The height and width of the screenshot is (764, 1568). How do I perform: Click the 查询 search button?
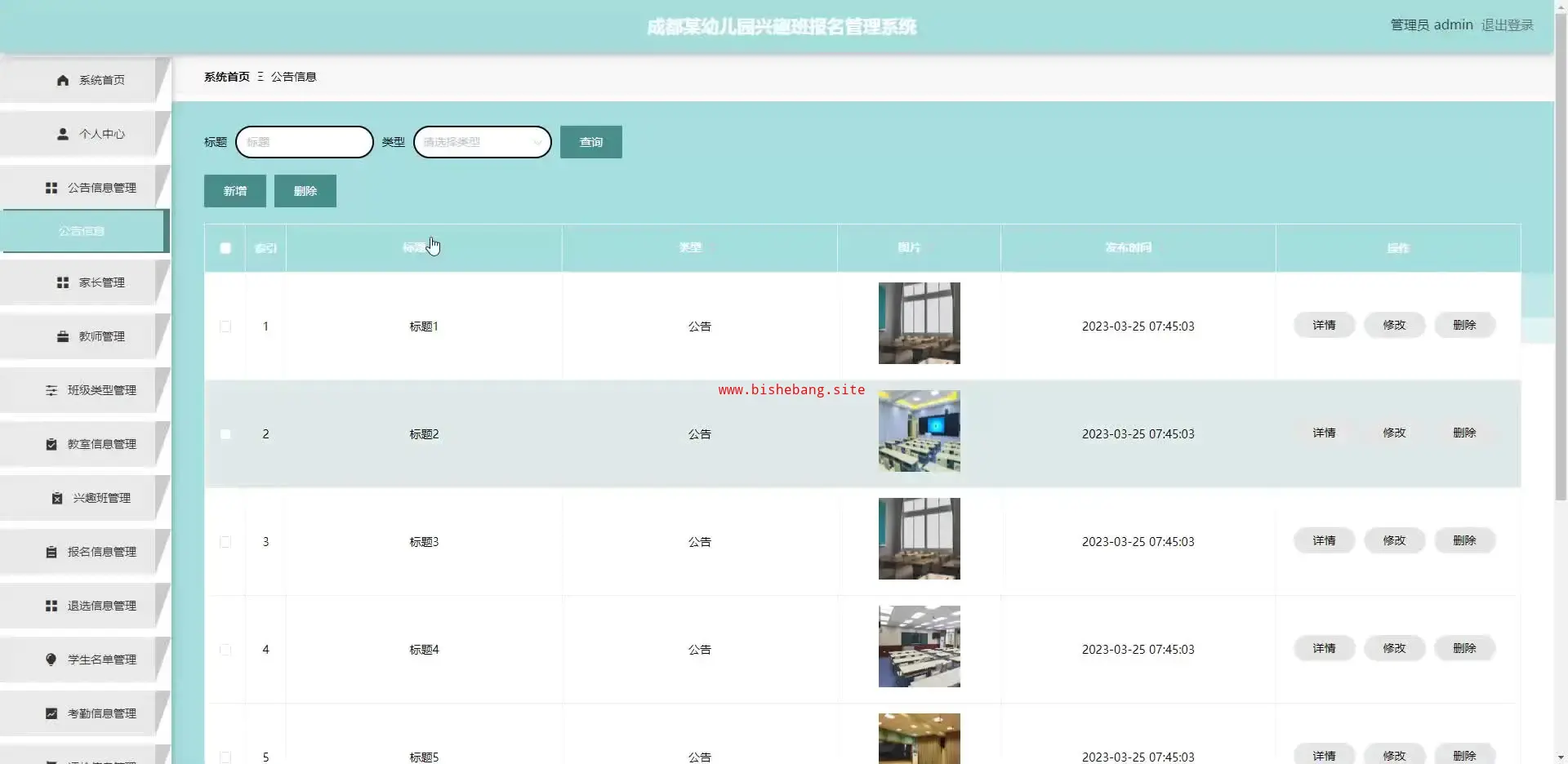591,142
